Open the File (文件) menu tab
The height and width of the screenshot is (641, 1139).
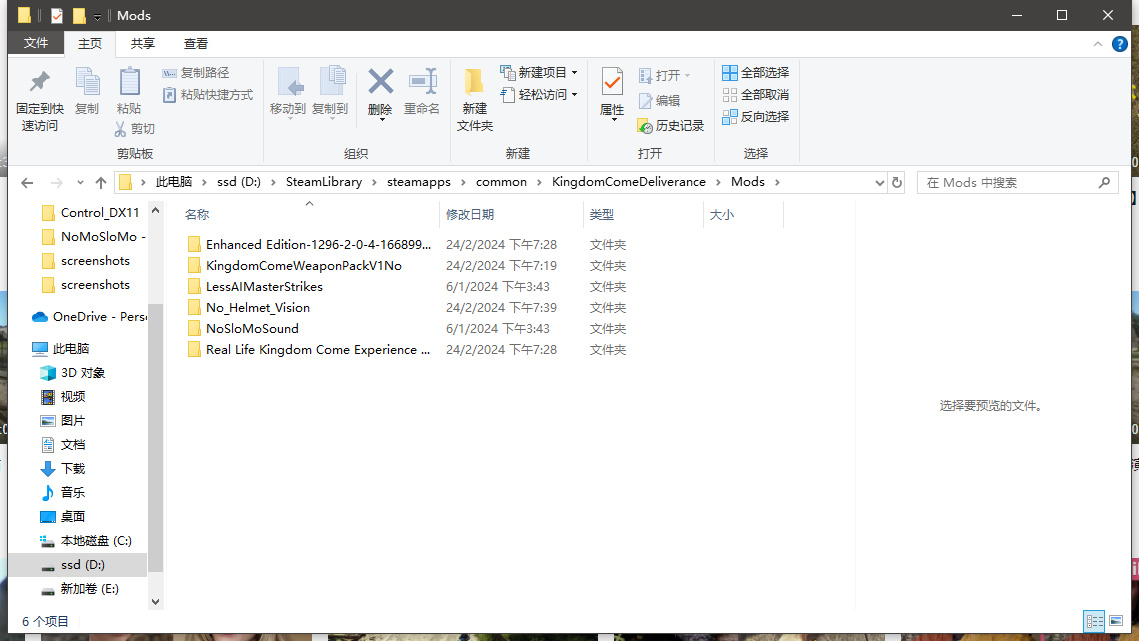coord(36,43)
